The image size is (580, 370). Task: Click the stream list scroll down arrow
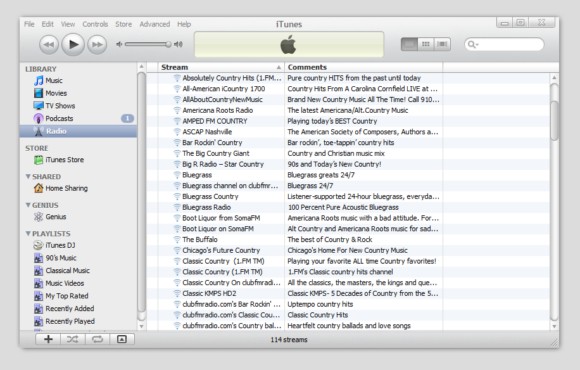(x=554, y=326)
